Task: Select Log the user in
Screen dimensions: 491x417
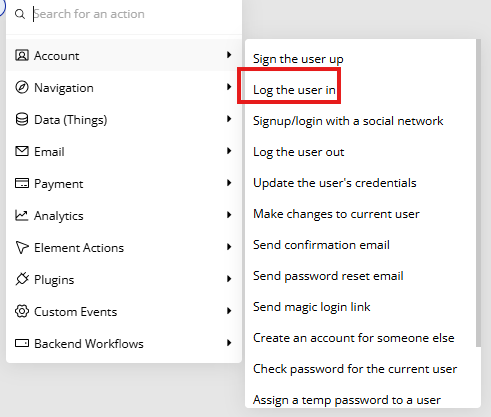Action: tap(294, 90)
